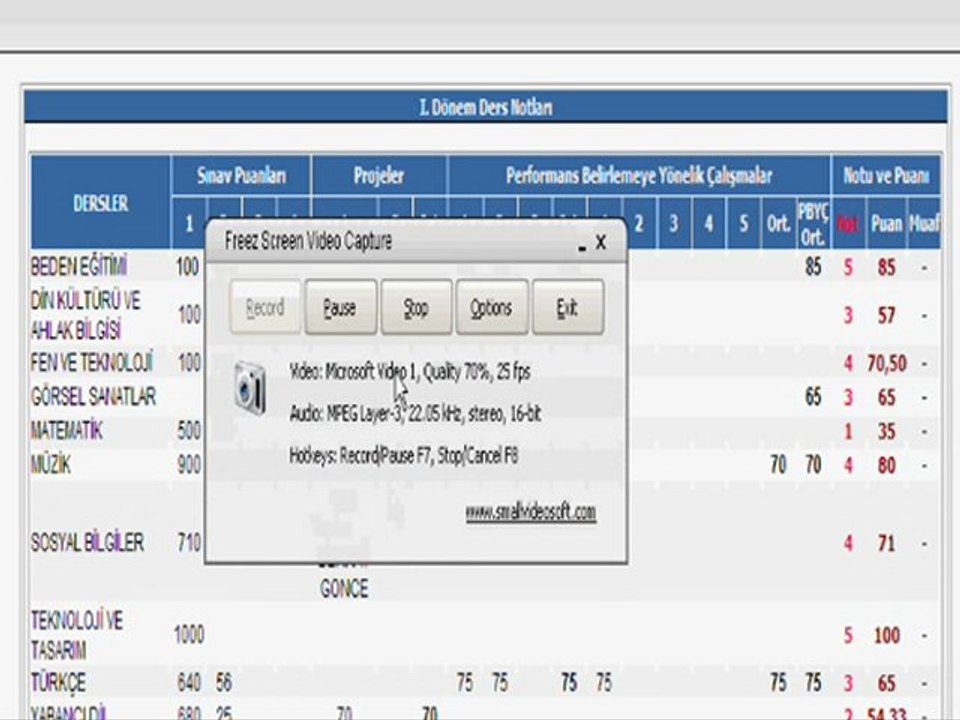Select the TEKNOLOJİ VE TASARIM row label

77,635
